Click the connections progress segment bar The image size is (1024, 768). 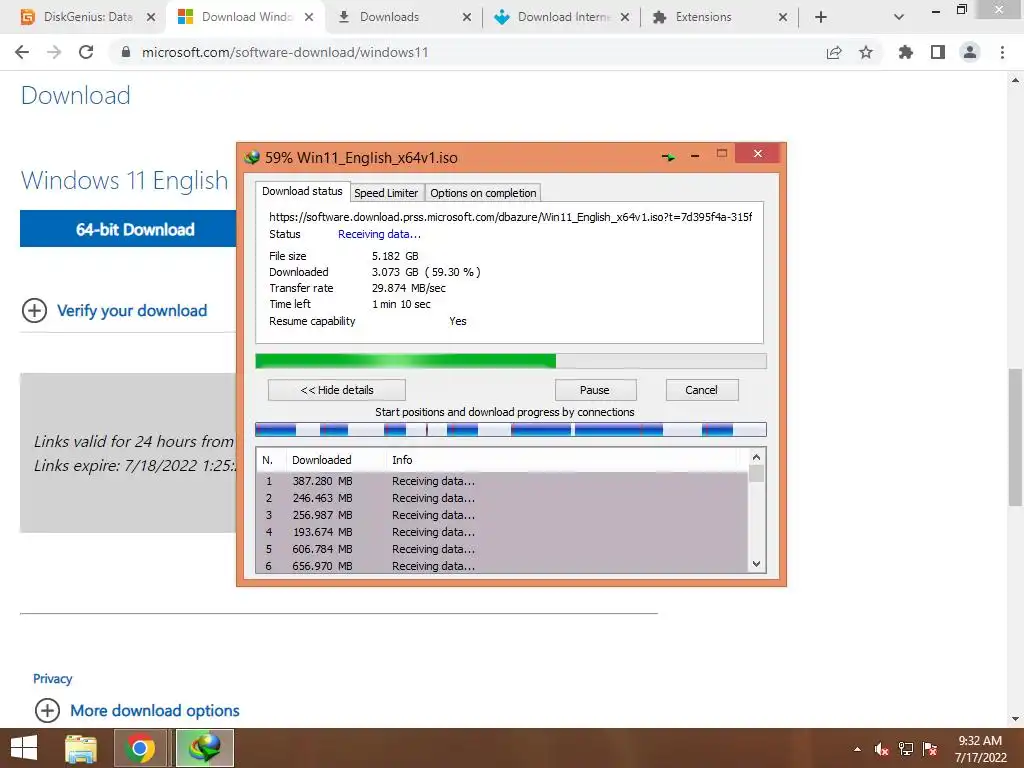[511, 429]
